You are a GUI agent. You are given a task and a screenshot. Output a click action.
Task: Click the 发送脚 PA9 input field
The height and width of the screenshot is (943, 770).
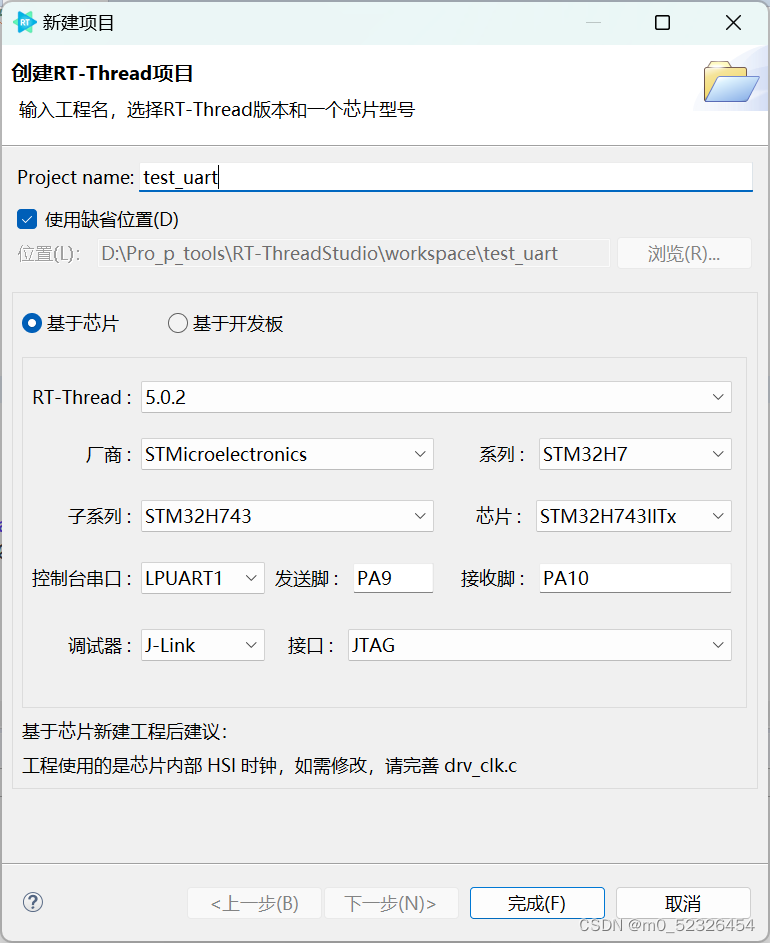coord(393,578)
